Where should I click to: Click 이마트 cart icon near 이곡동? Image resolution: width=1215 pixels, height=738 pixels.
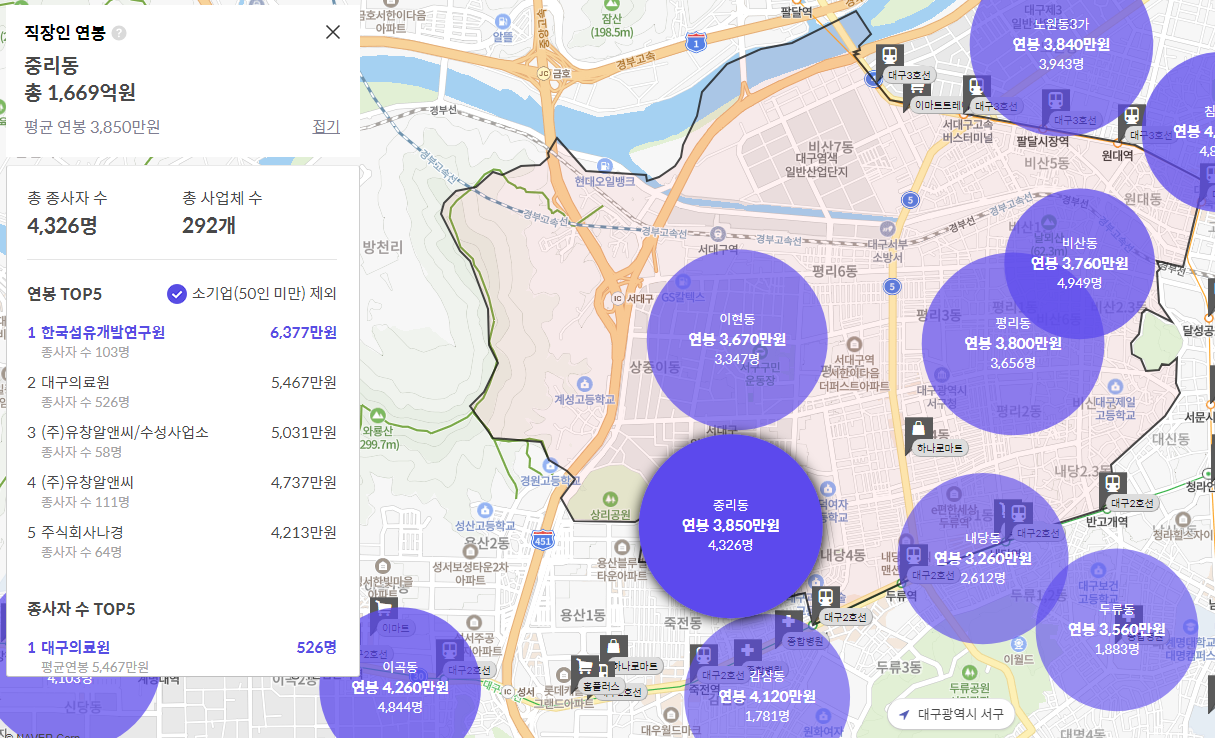click(x=383, y=610)
